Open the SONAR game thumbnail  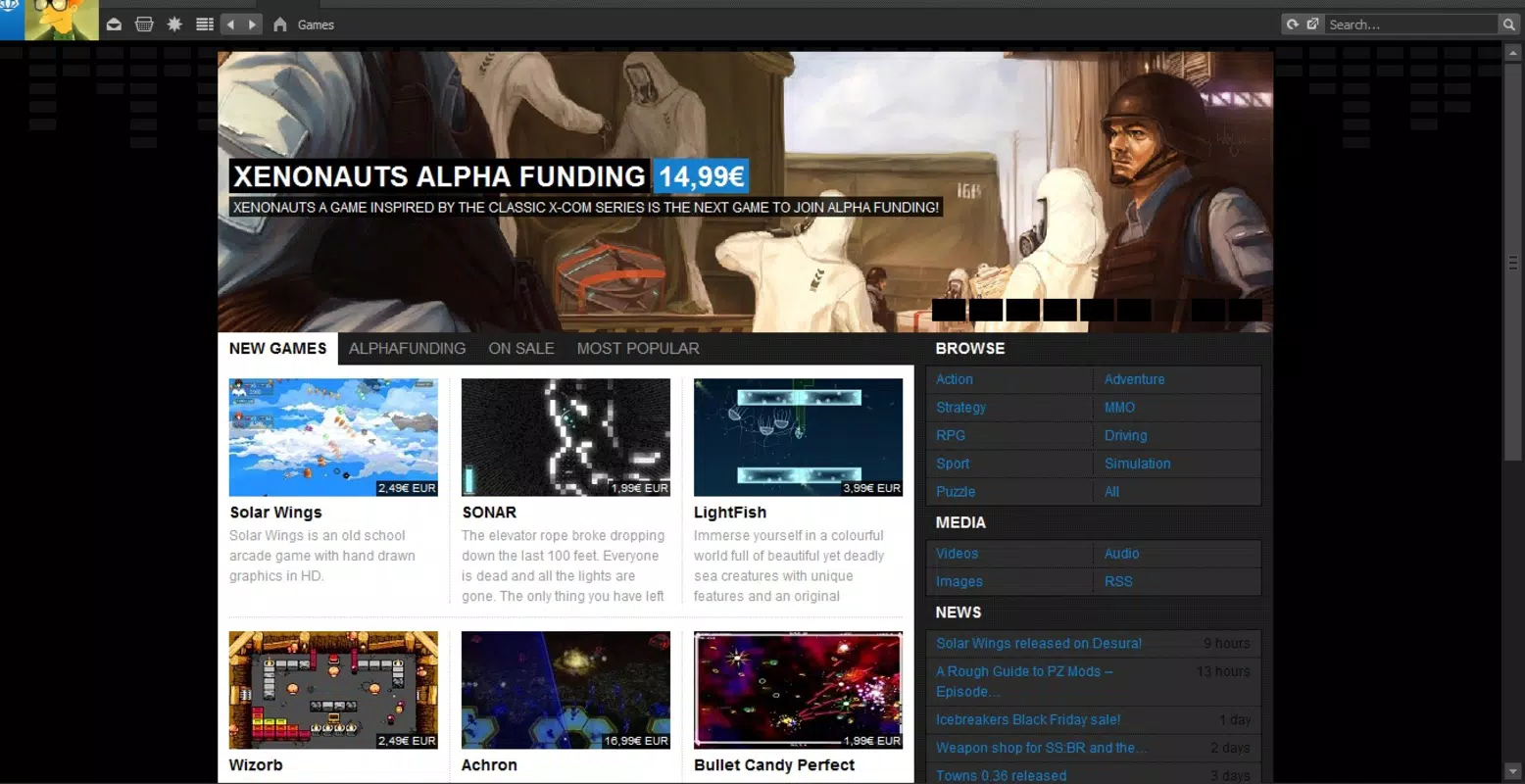pyautogui.click(x=566, y=437)
